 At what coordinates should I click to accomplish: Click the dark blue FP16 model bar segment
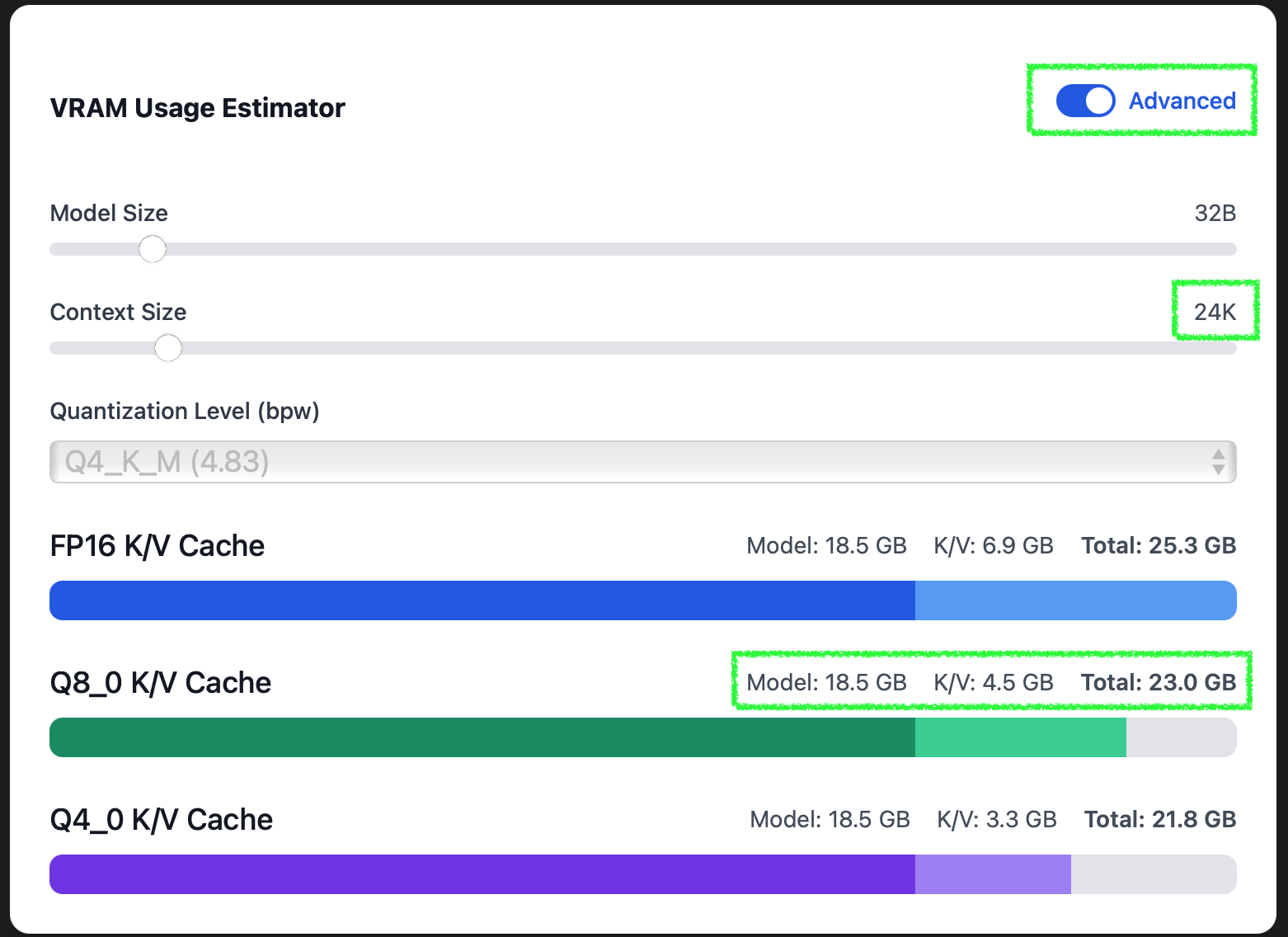point(482,600)
